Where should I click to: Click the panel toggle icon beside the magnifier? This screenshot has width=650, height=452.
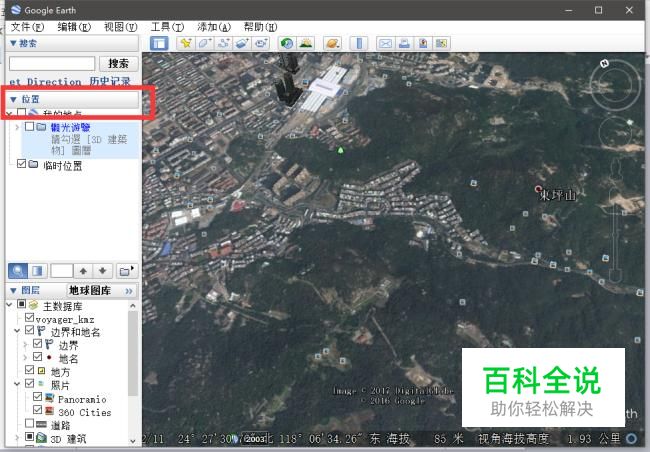(x=37, y=271)
